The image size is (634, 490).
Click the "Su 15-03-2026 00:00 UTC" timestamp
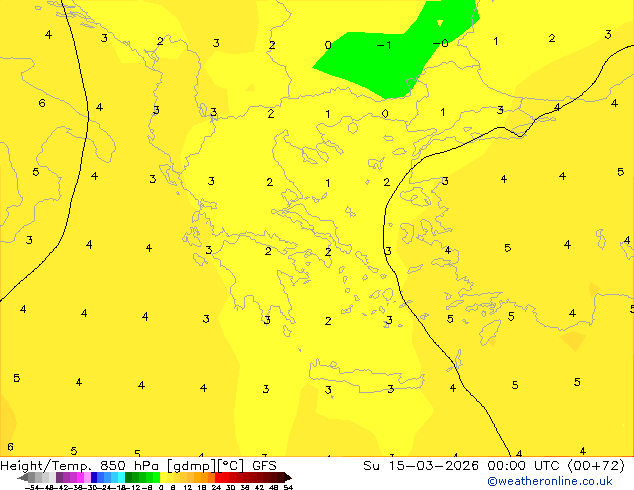[463, 466]
